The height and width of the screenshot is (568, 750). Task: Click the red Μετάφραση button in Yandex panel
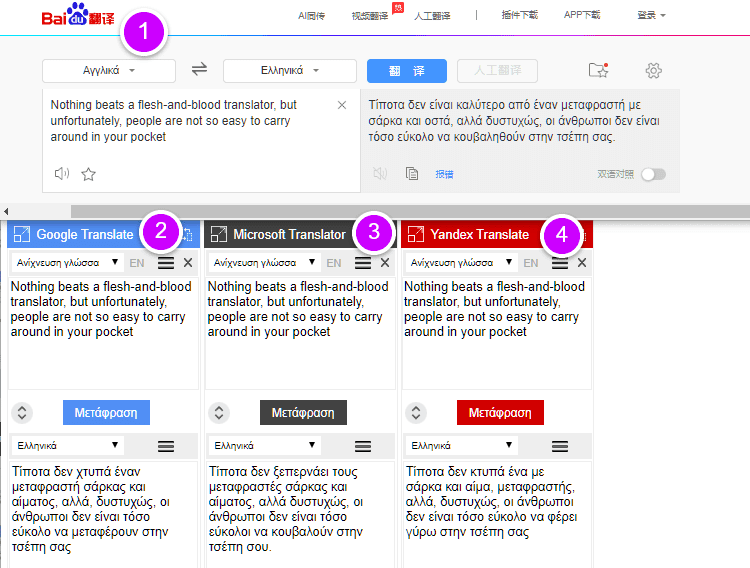point(500,412)
